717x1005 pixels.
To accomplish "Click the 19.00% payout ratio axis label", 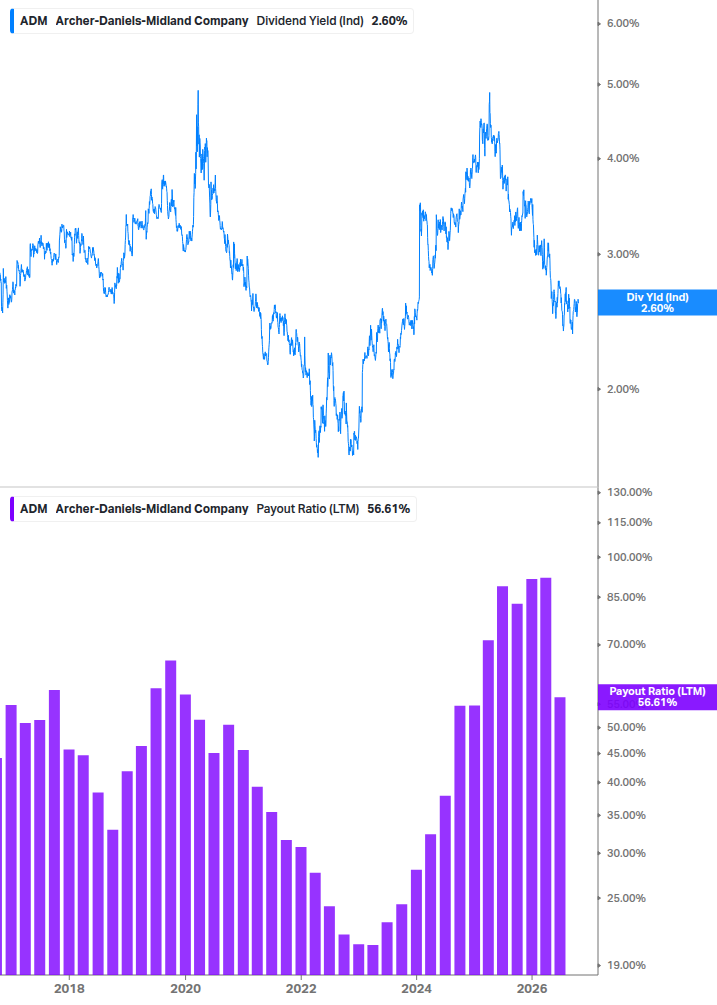I will tap(626, 965).
